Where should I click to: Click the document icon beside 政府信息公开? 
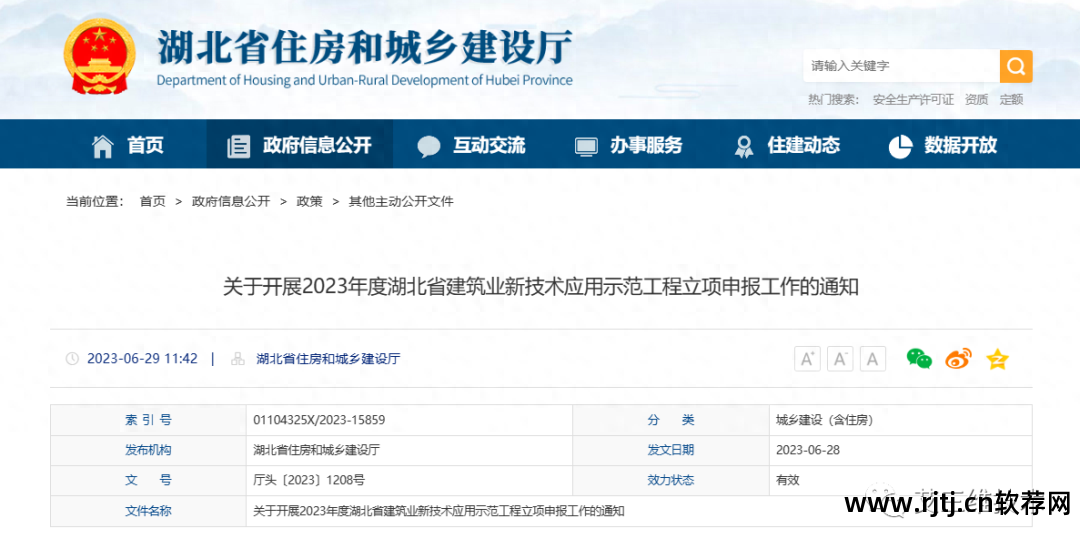pyautogui.click(x=238, y=146)
